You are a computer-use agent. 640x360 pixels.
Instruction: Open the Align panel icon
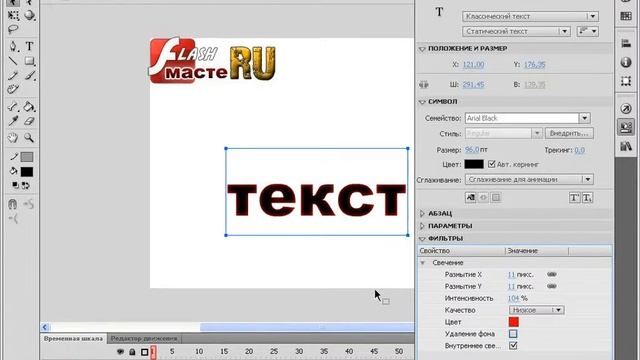[x=626, y=43]
